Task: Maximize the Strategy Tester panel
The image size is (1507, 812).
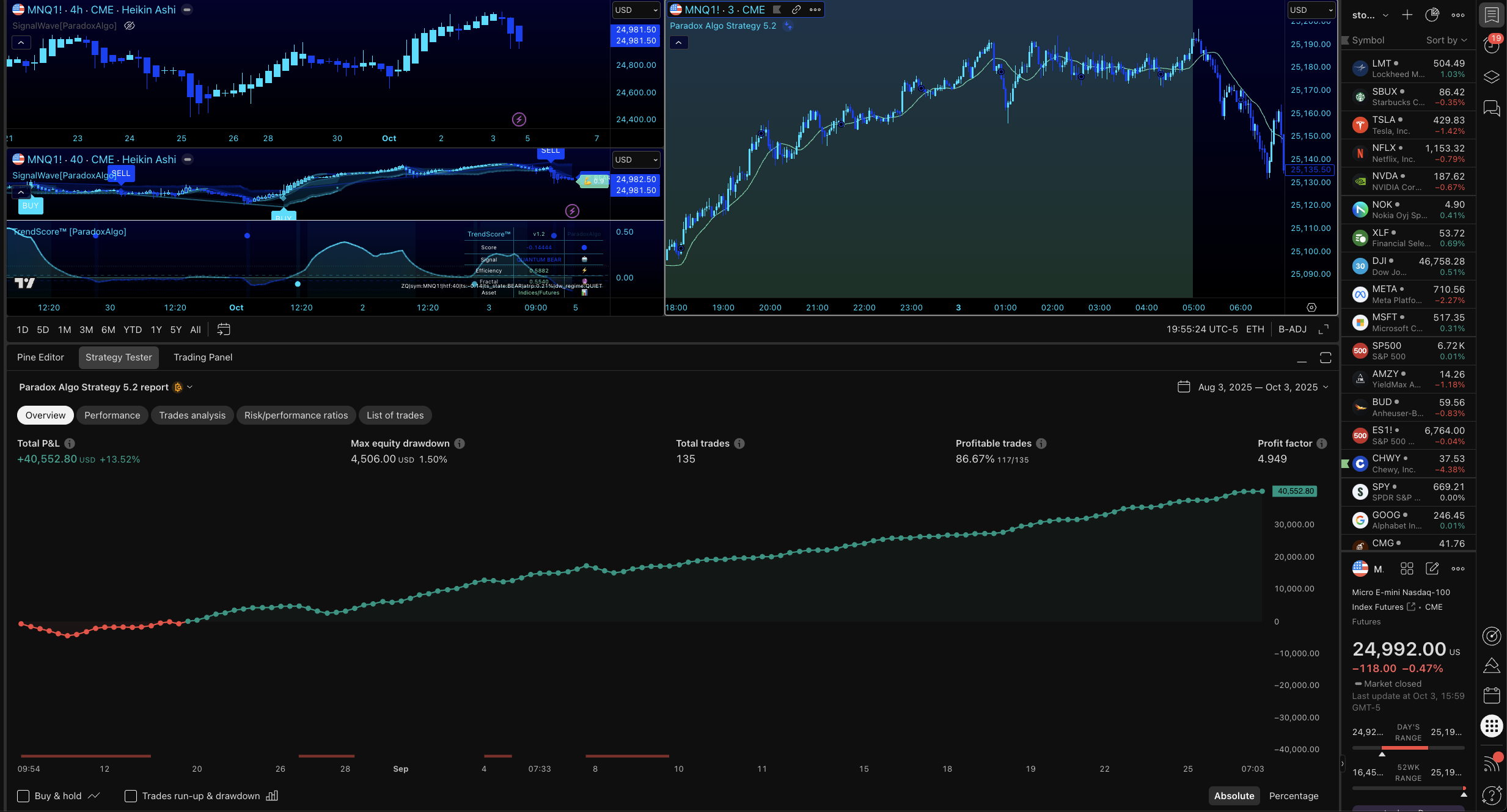Action: pyautogui.click(x=1325, y=357)
